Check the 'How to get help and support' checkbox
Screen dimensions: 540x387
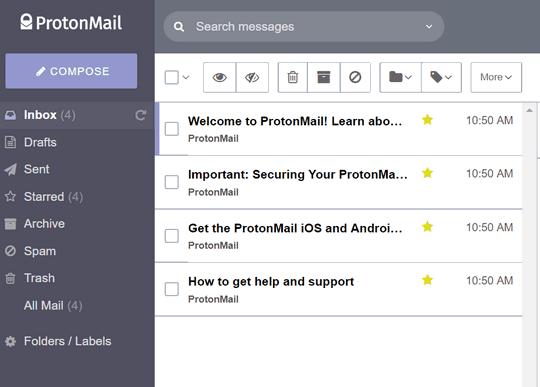172,289
